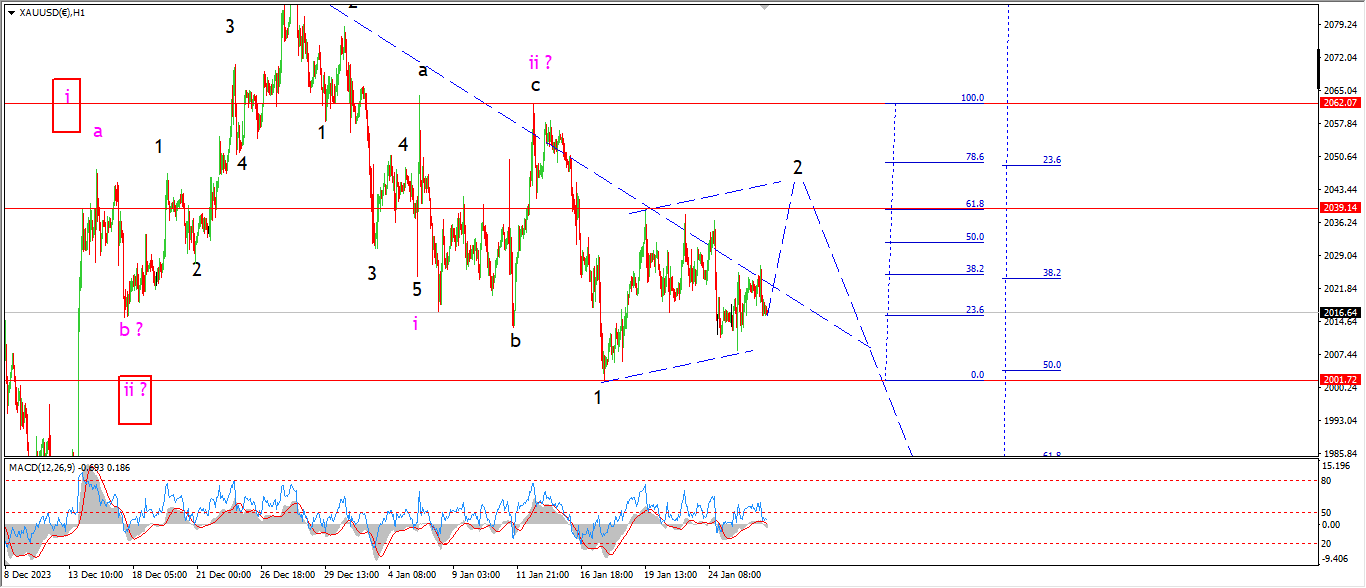The width and height of the screenshot is (1366, 588).
Task: Select the 78.6 Fibonacci level label
Action: tap(975, 157)
